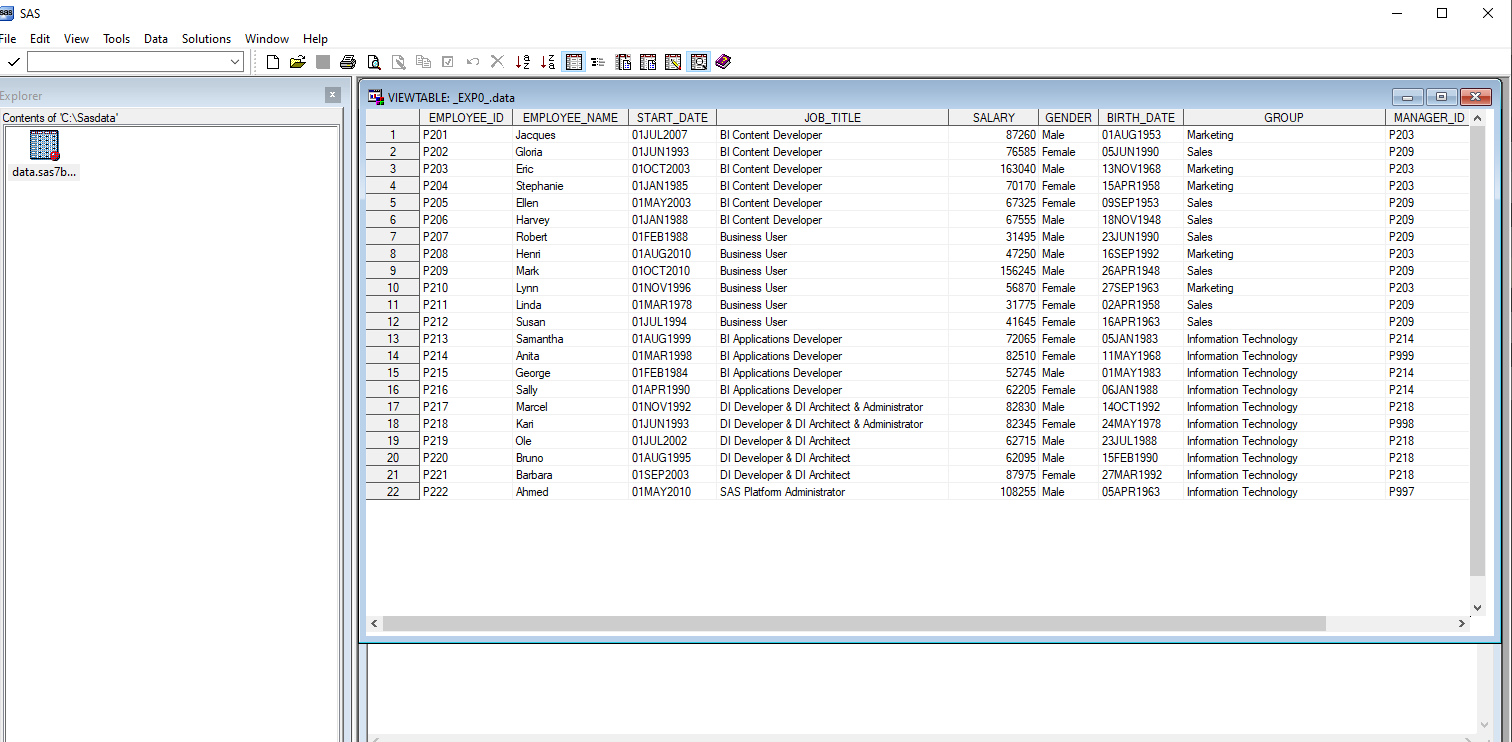Select row 5 containing employee Ellen
The height and width of the screenshot is (742, 1512).
tap(391, 202)
